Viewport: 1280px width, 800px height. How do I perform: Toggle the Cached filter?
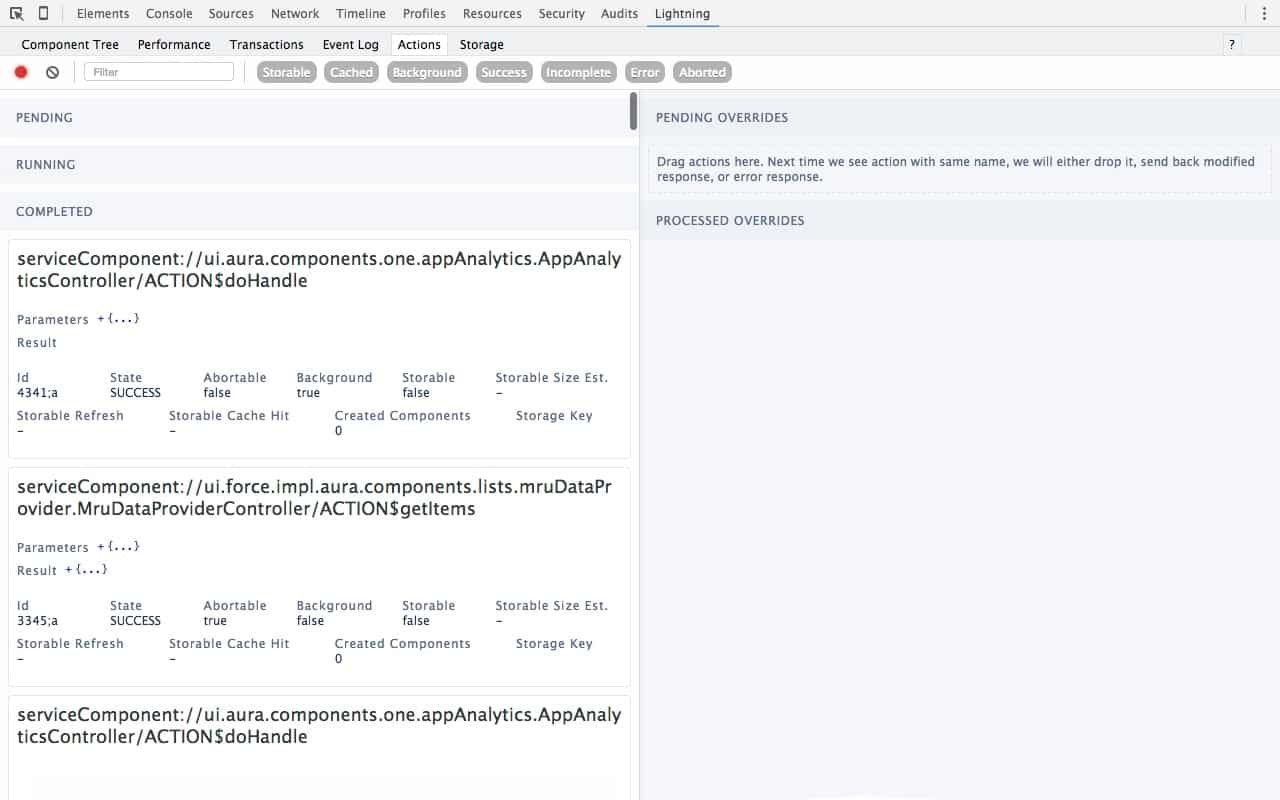point(352,72)
